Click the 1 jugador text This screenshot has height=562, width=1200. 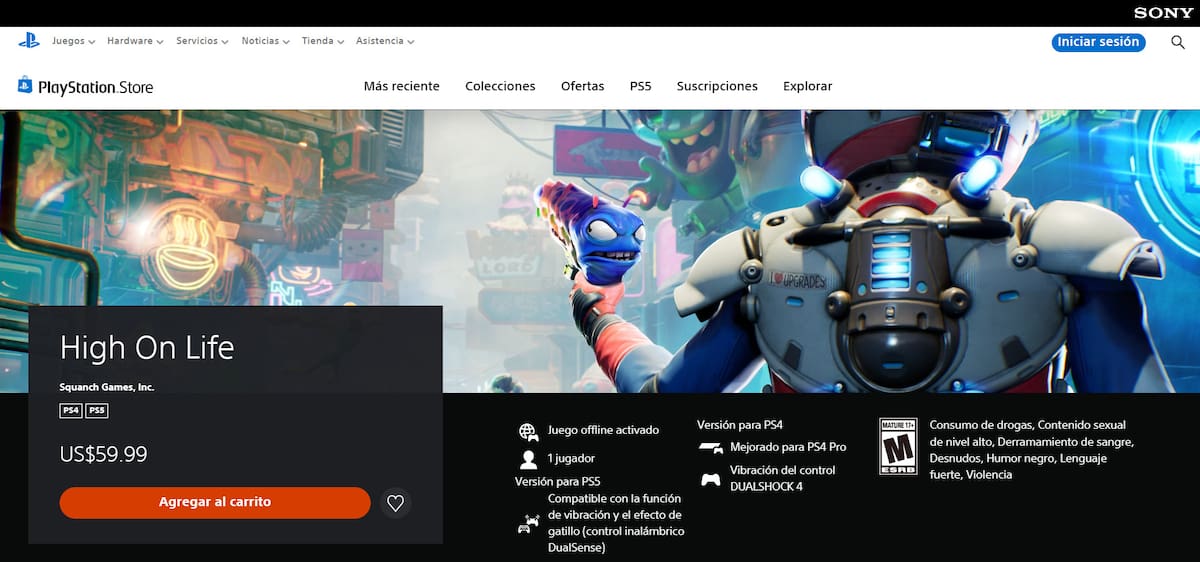pos(571,458)
